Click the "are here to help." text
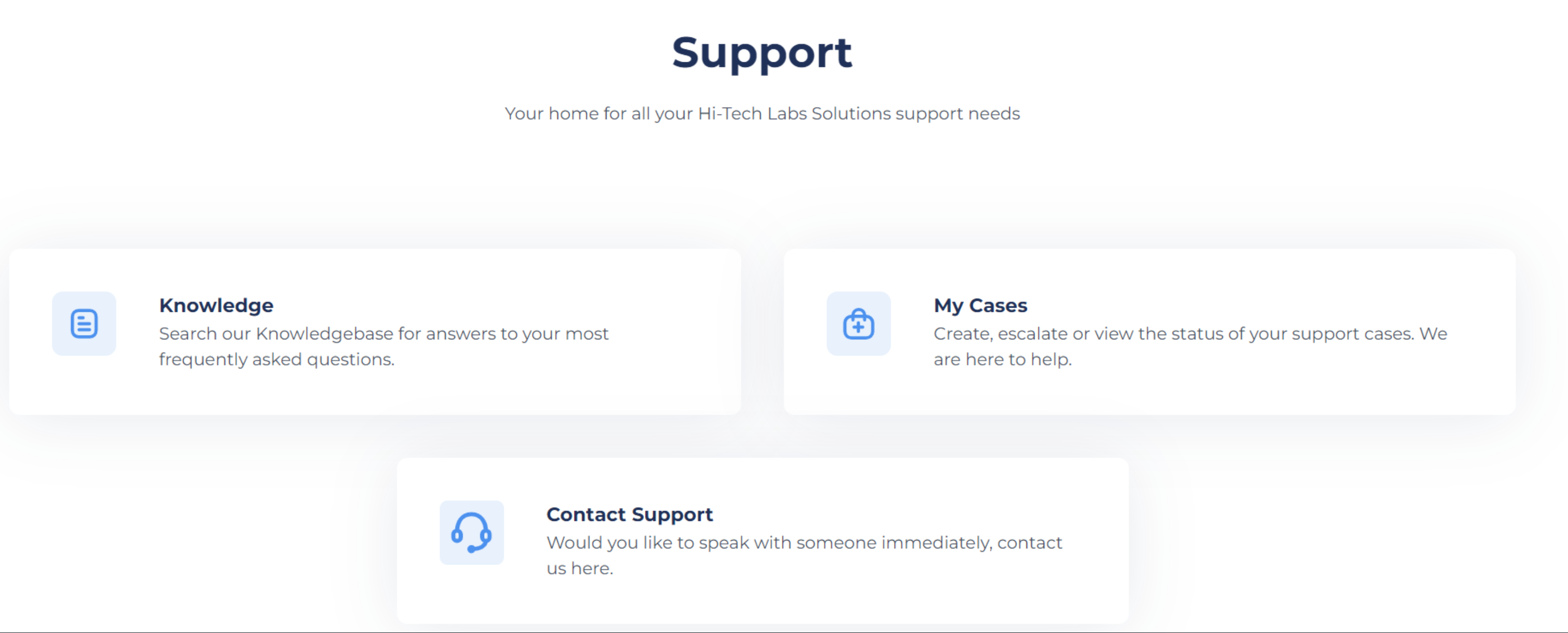This screenshot has height=633, width=1568. point(1002,359)
